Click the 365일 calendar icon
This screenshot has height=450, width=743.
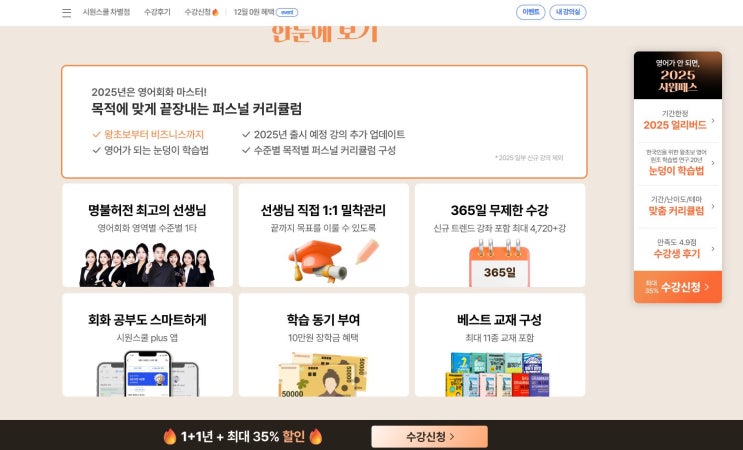pyautogui.click(x=499, y=263)
